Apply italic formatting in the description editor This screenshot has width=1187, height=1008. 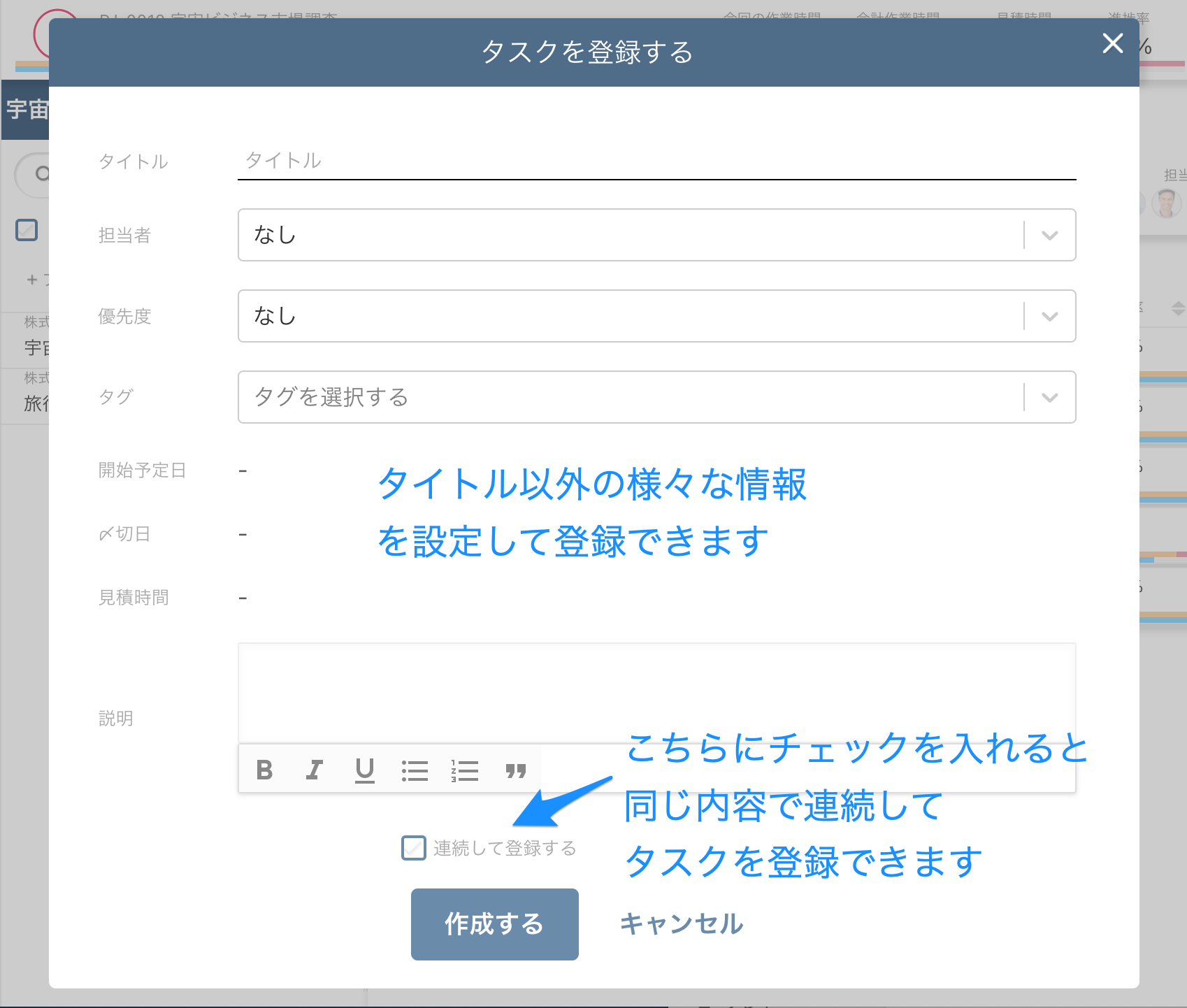tap(315, 770)
